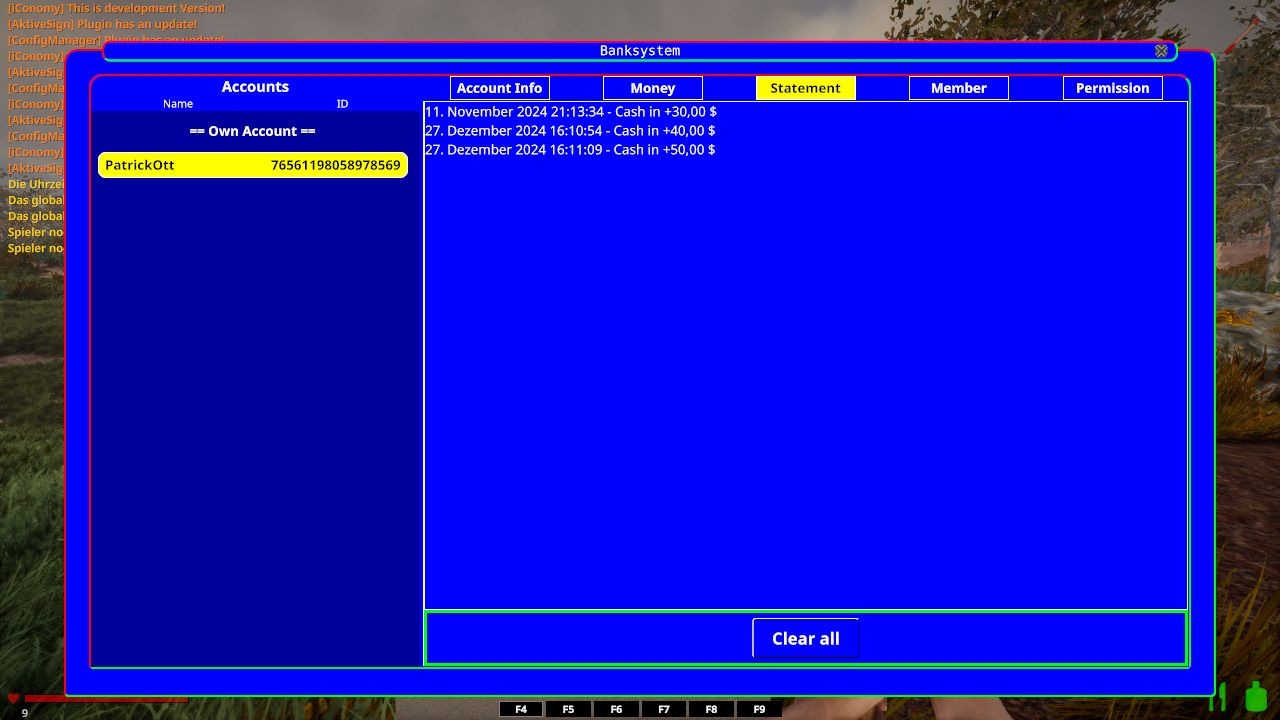1280x720 pixels.
Task: Open the Account Info tab
Action: pos(499,88)
